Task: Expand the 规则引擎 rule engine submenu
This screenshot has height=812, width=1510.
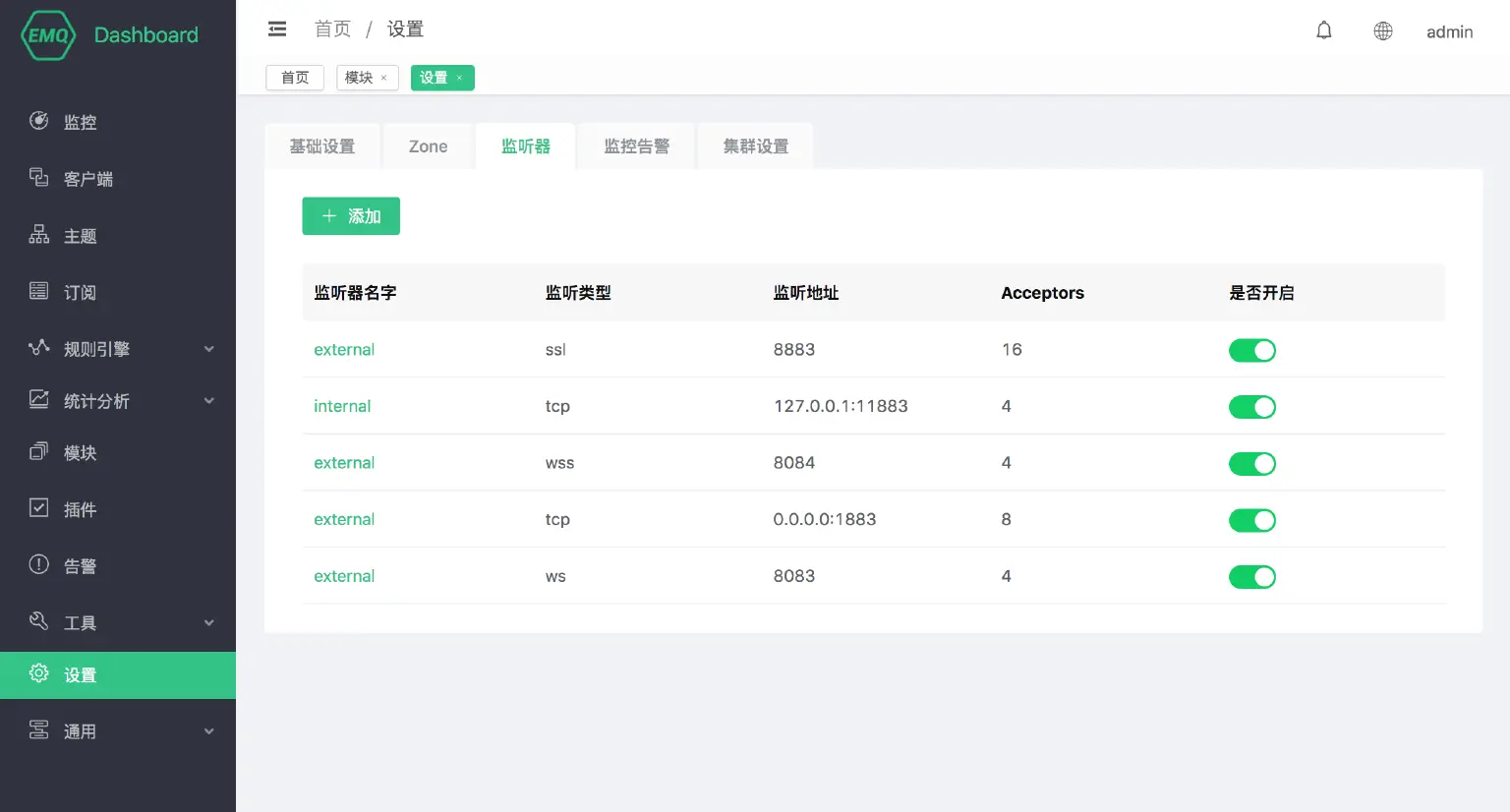Action: pyautogui.click(x=208, y=349)
